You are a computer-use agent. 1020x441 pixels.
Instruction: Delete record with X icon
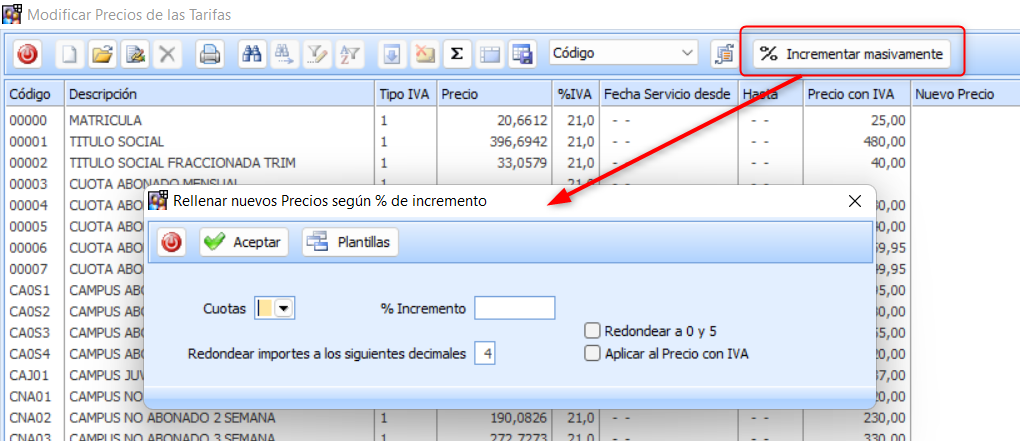coord(167,54)
